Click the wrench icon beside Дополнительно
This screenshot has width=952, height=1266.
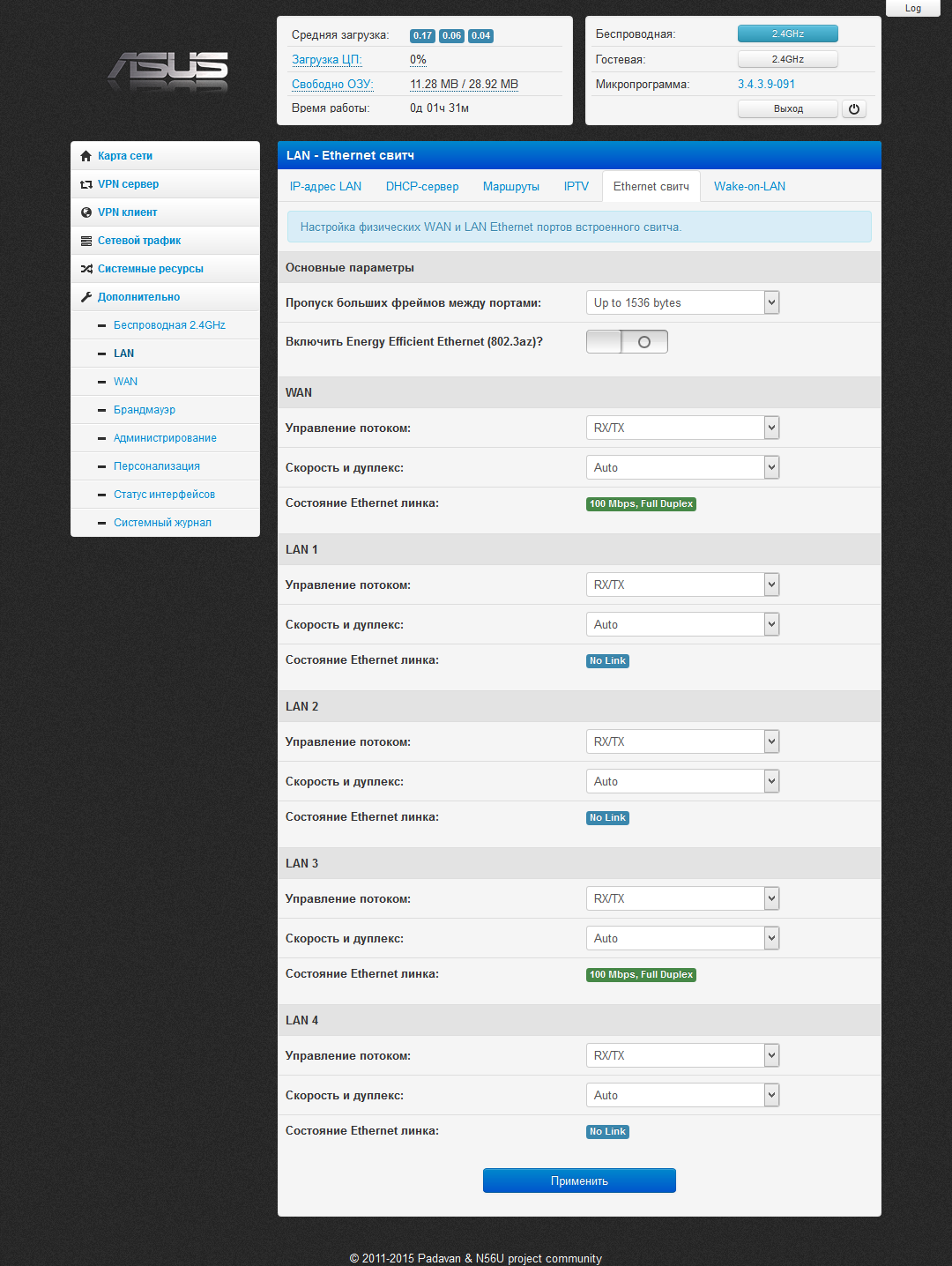tap(86, 297)
